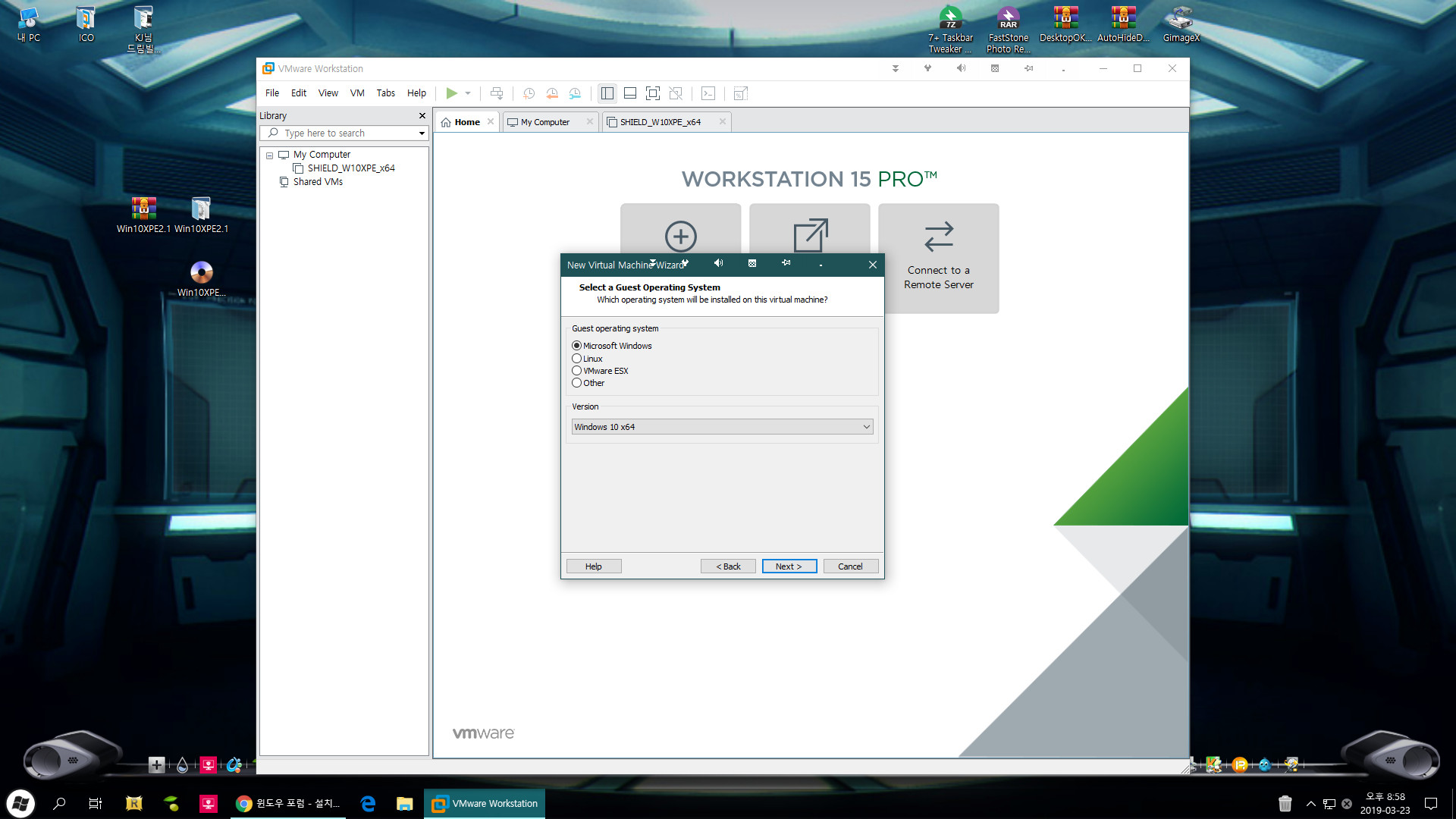Image resolution: width=1456 pixels, height=819 pixels.
Task: Click the Revert to Snapshot toolbar icon
Action: click(x=552, y=93)
